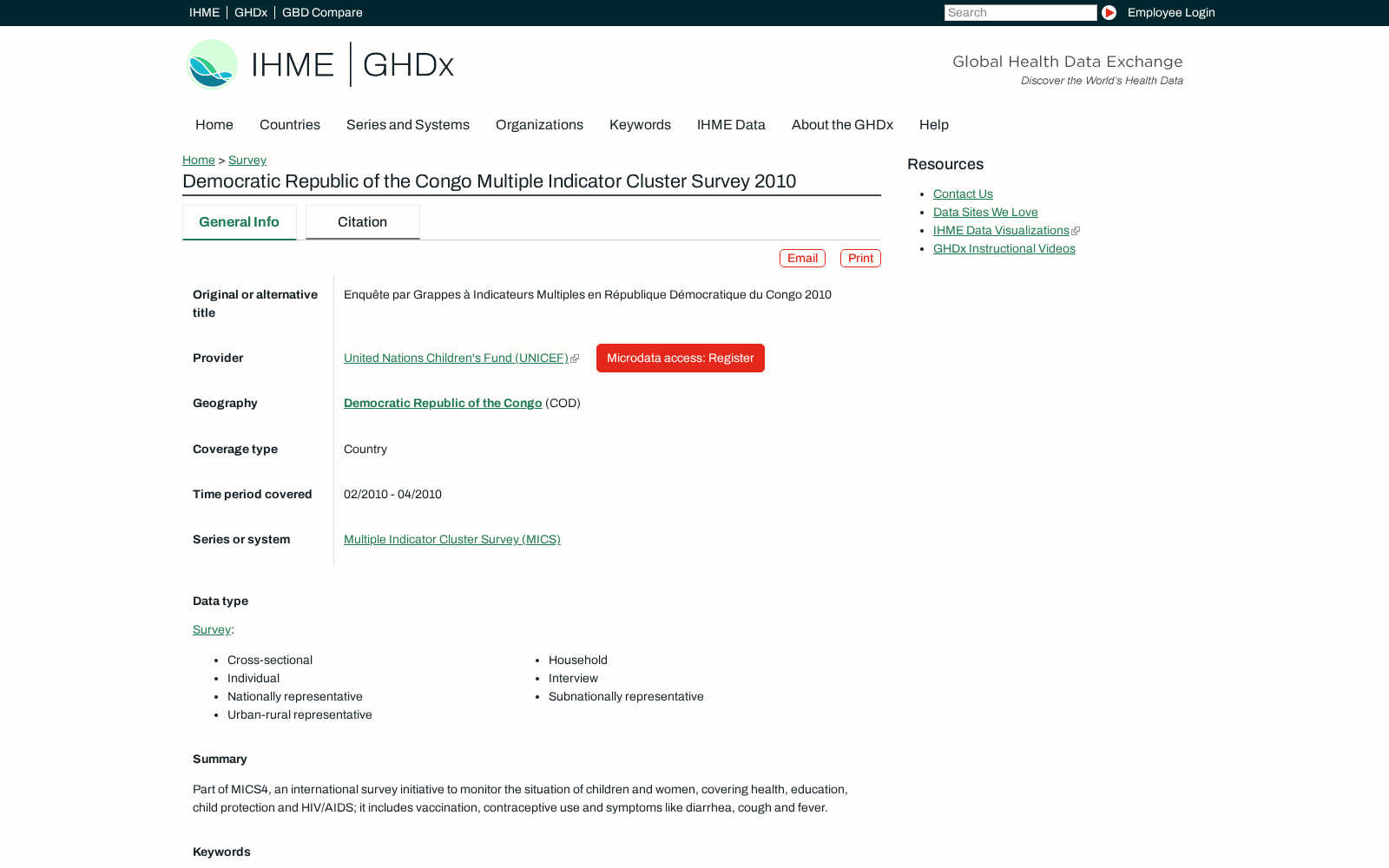Open the Help menu

pos(934,125)
